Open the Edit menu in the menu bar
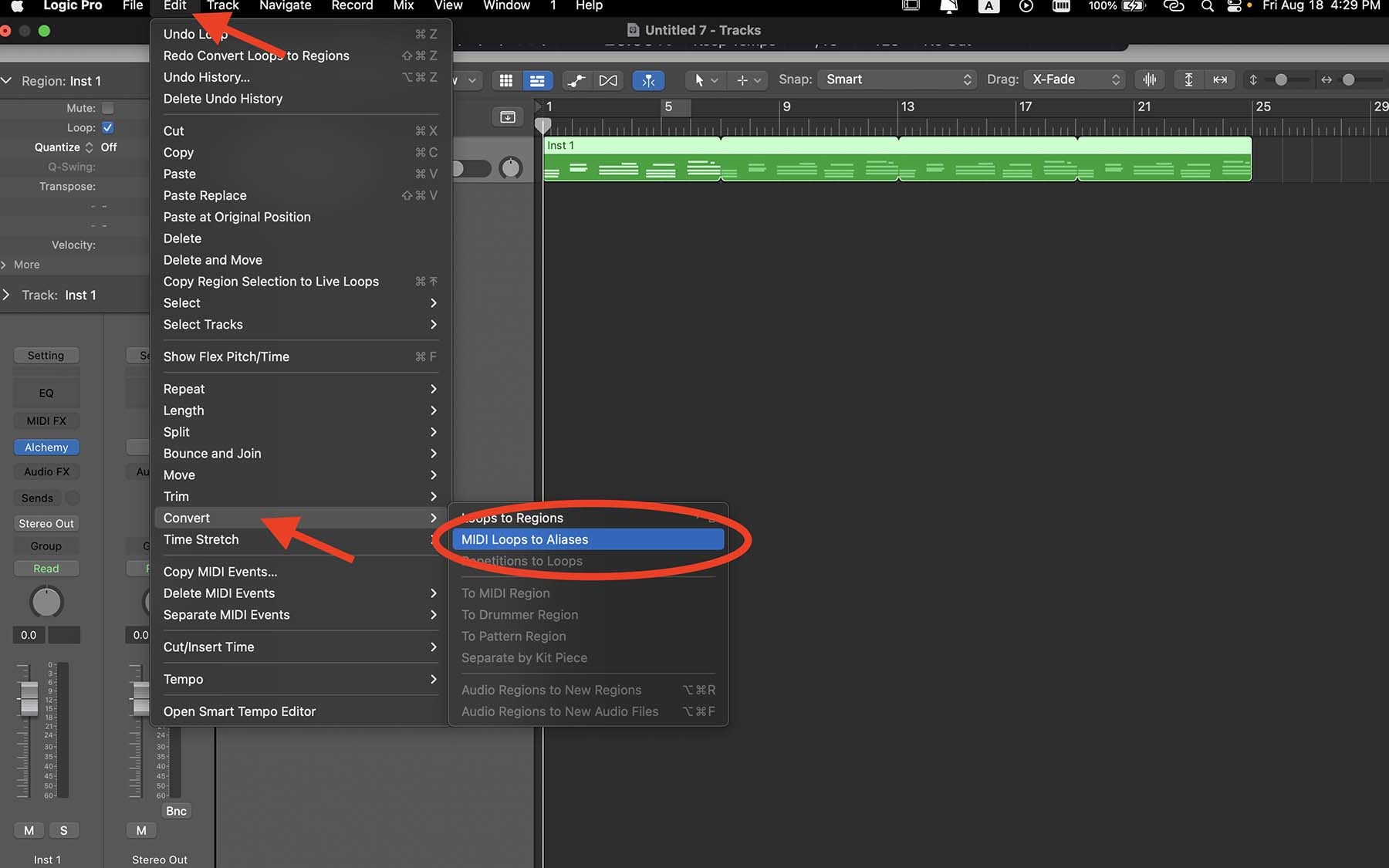Screen dimensions: 1389x868 tap(174, 6)
